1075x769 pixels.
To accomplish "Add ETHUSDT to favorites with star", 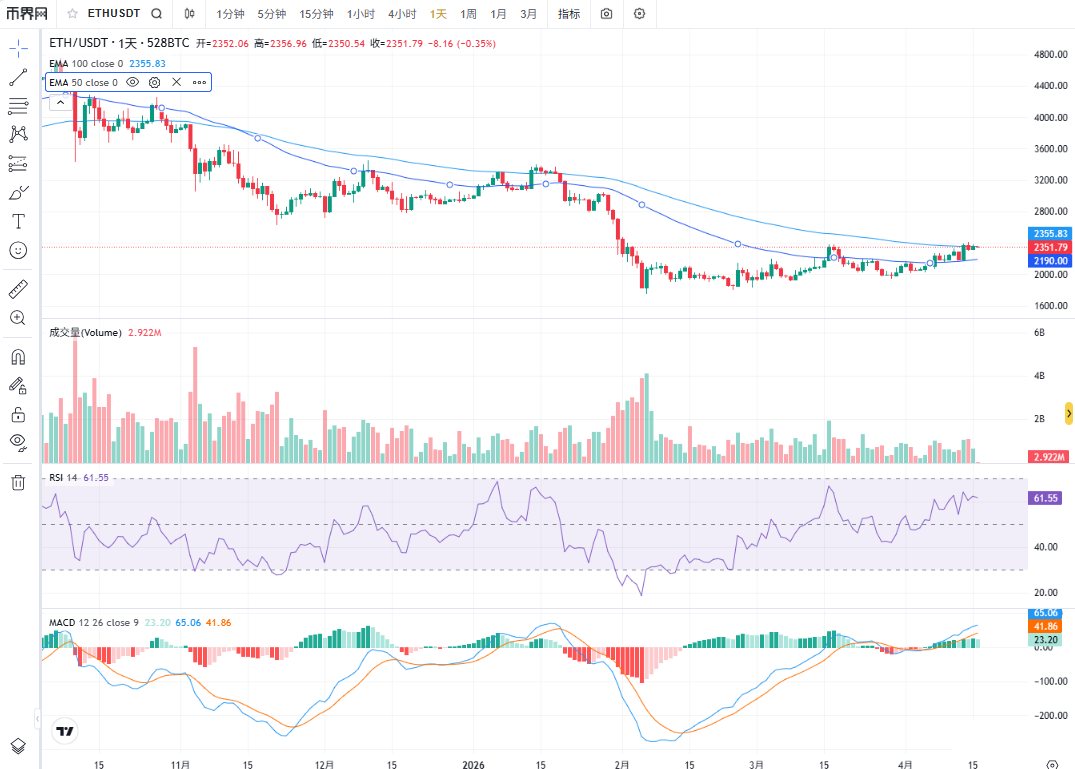I will point(72,14).
